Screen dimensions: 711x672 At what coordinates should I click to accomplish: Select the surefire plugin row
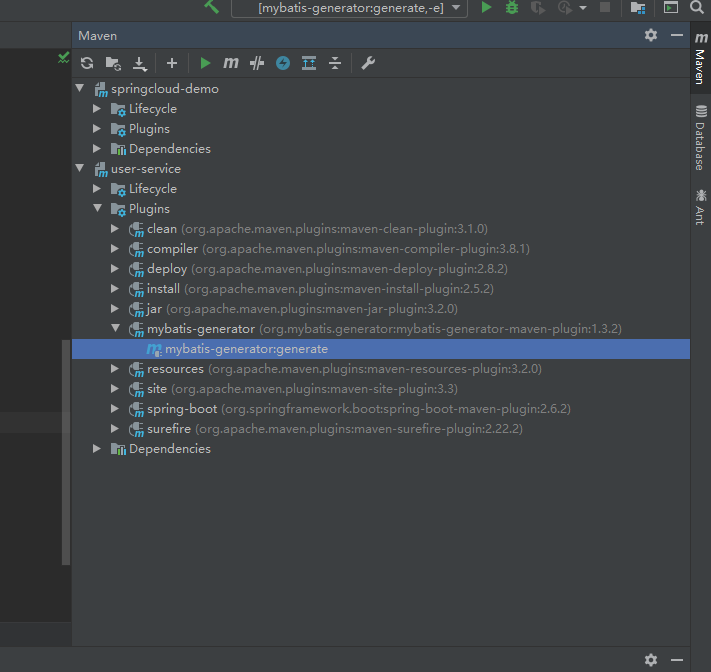pos(380,429)
